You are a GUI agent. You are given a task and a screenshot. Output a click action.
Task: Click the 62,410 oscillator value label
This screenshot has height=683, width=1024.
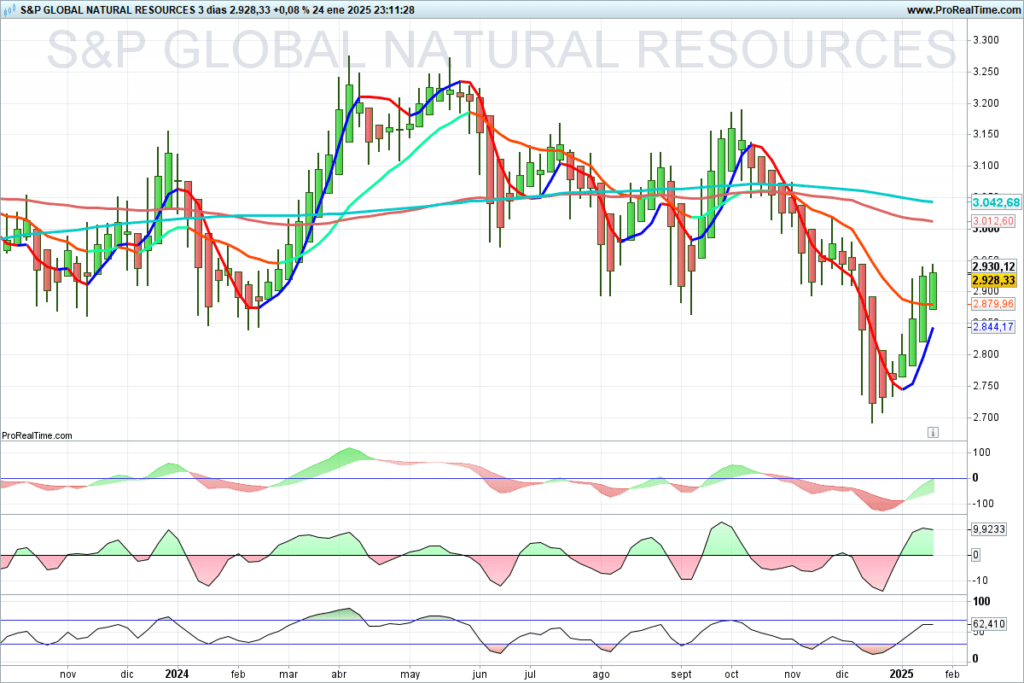pyautogui.click(x=989, y=624)
